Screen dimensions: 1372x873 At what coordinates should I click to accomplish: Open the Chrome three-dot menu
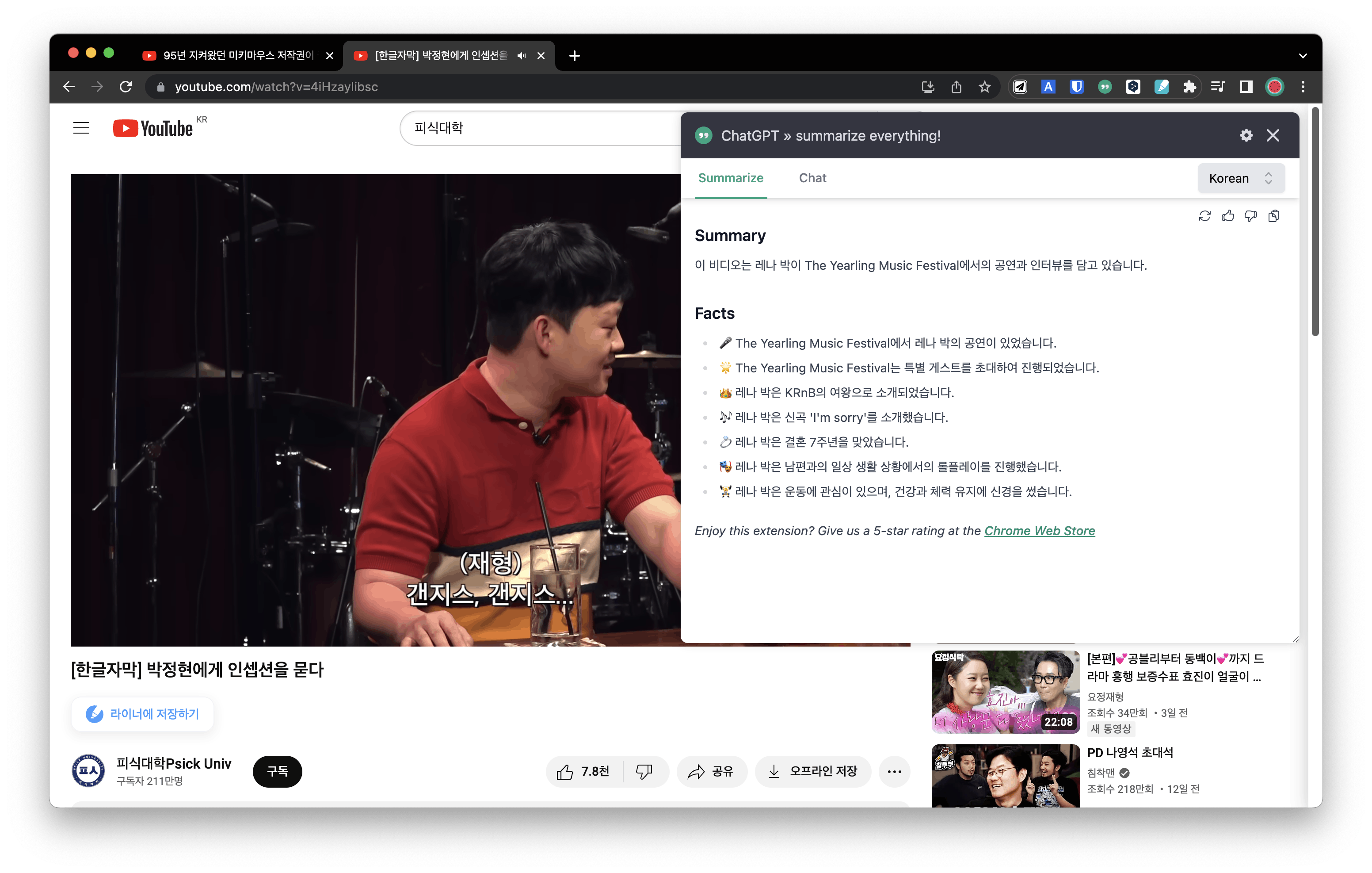pyautogui.click(x=1303, y=87)
